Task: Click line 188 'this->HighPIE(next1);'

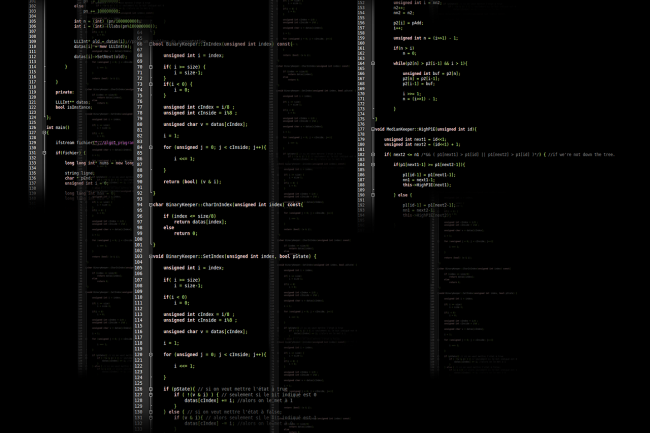Action: click(427, 185)
